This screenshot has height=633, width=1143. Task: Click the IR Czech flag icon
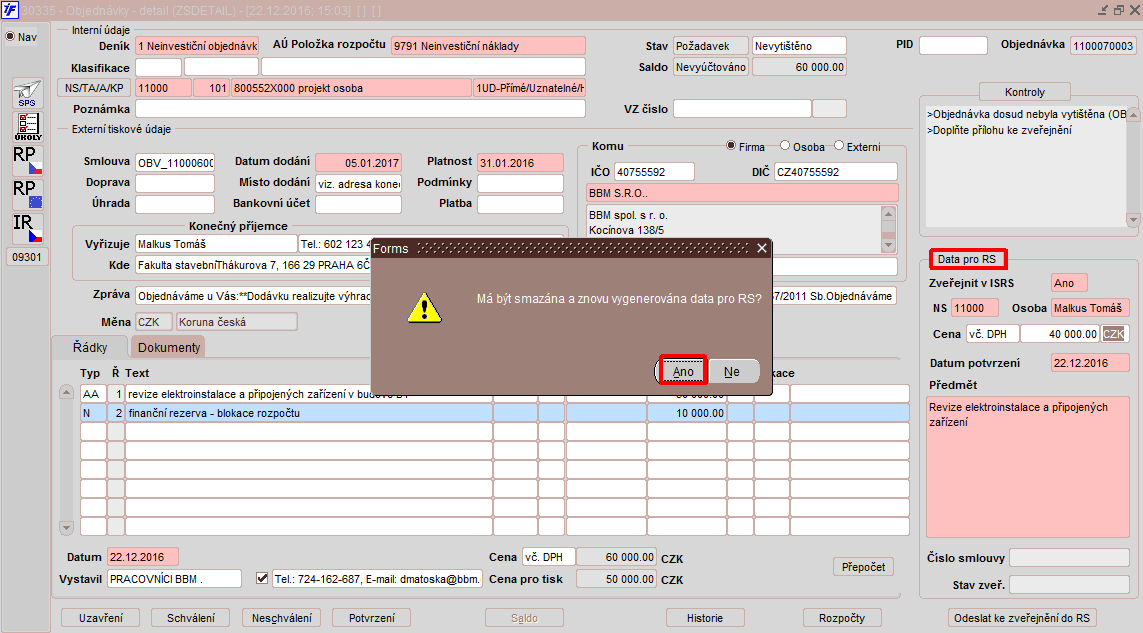[28, 228]
